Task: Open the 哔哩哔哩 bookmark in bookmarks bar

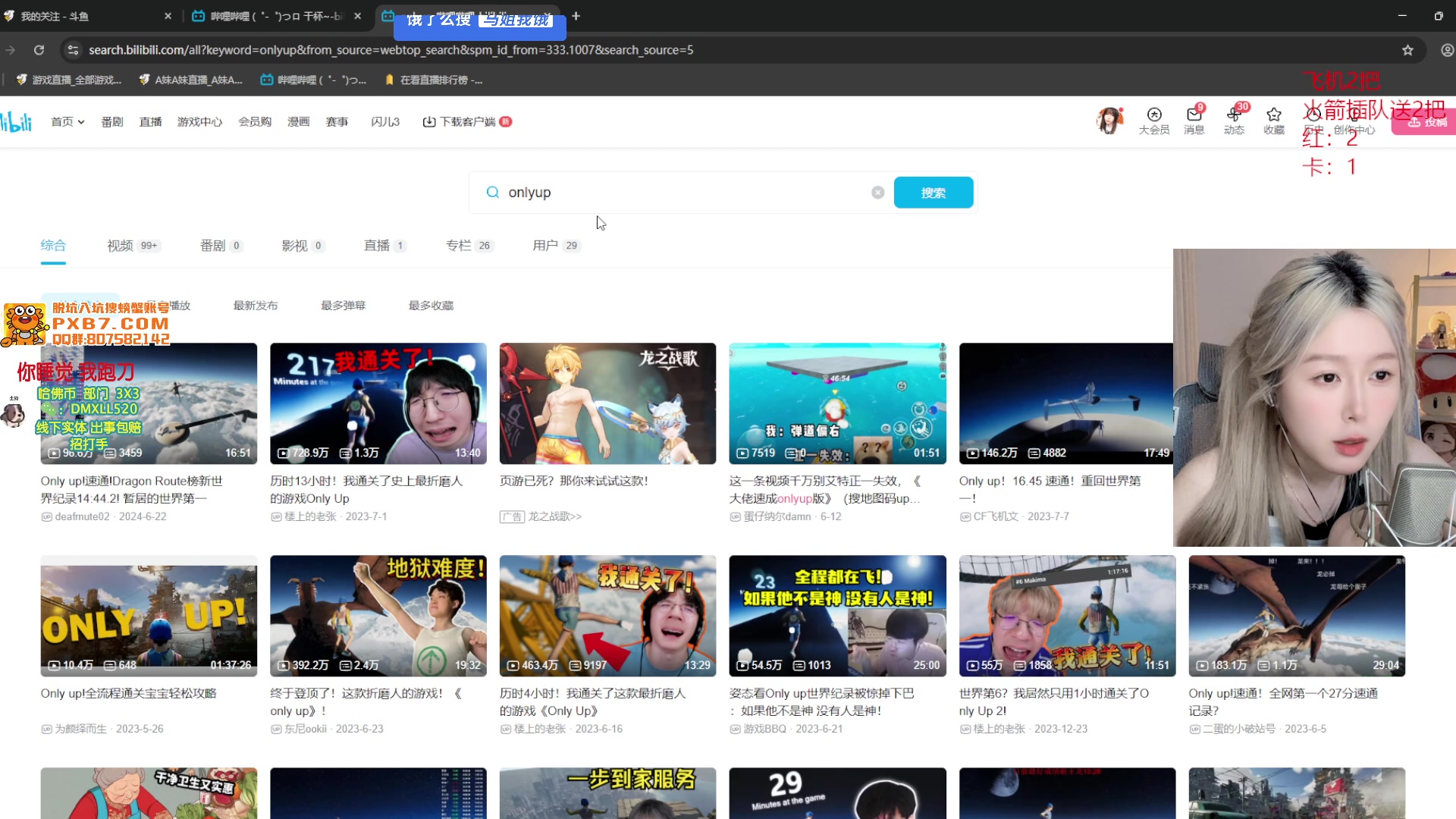Action: click(313, 80)
